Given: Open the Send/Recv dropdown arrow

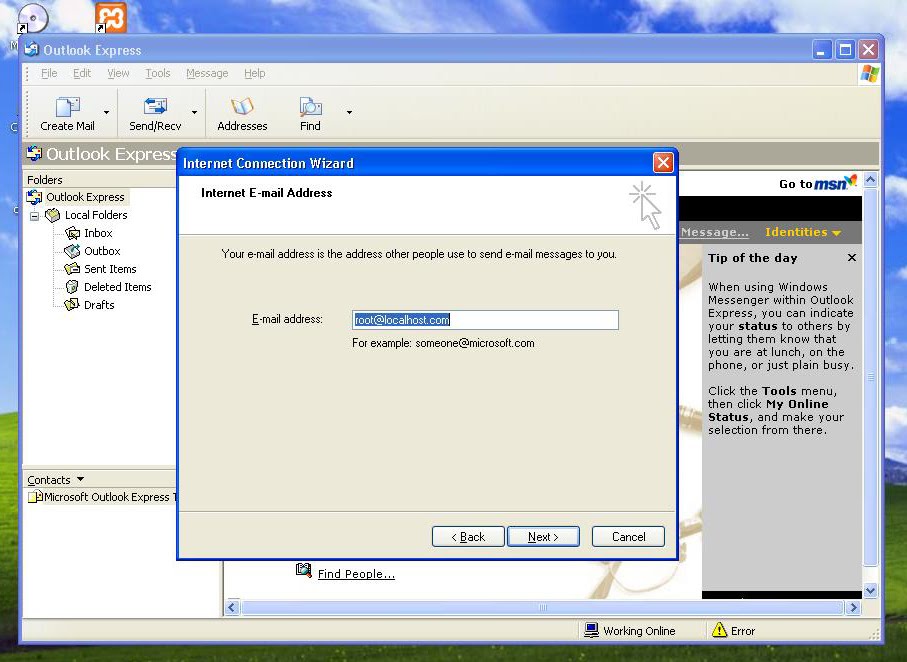Looking at the screenshot, I should [x=194, y=112].
